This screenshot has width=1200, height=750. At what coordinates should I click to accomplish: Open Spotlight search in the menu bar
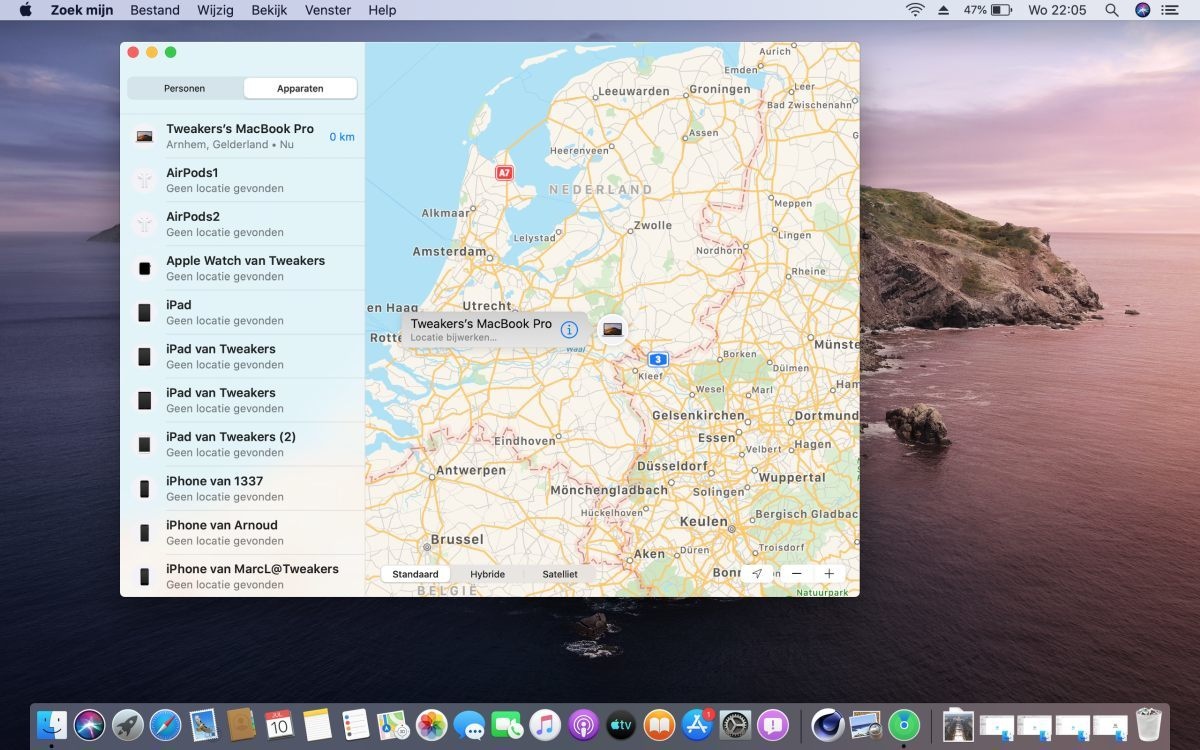click(x=1112, y=10)
